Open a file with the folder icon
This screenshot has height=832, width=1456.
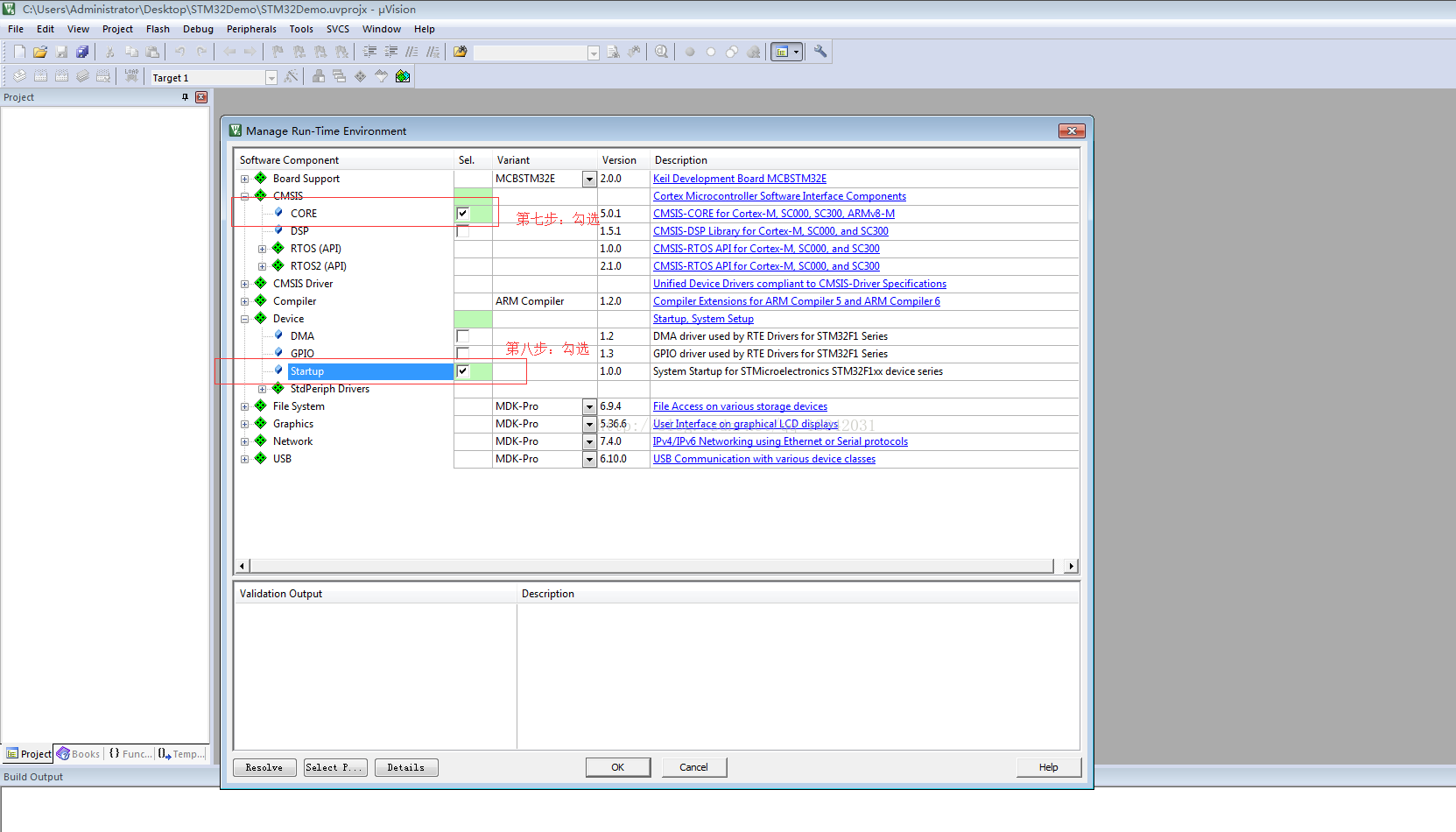point(40,52)
